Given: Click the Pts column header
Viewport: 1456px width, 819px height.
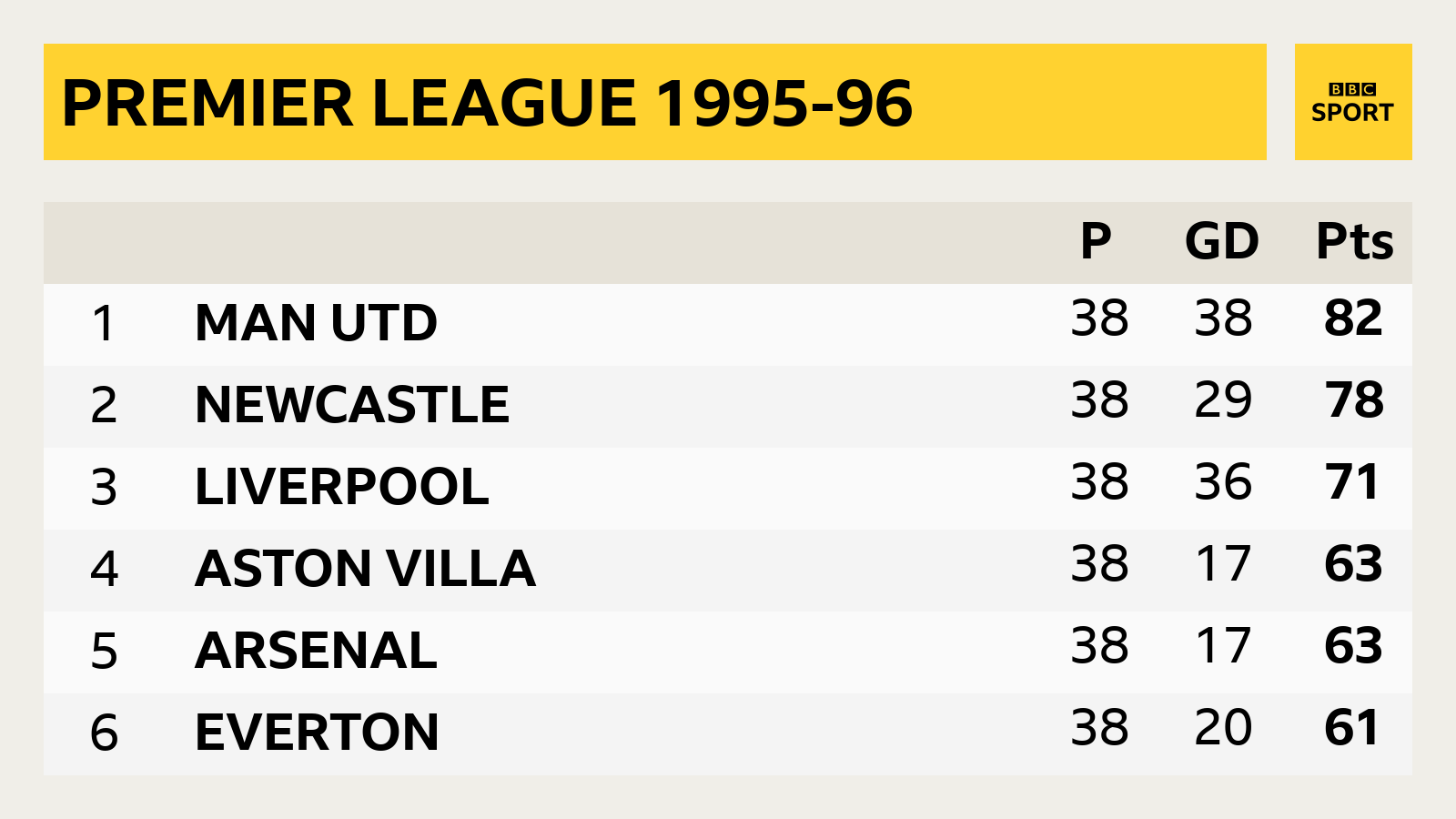Looking at the screenshot, I should (1355, 241).
